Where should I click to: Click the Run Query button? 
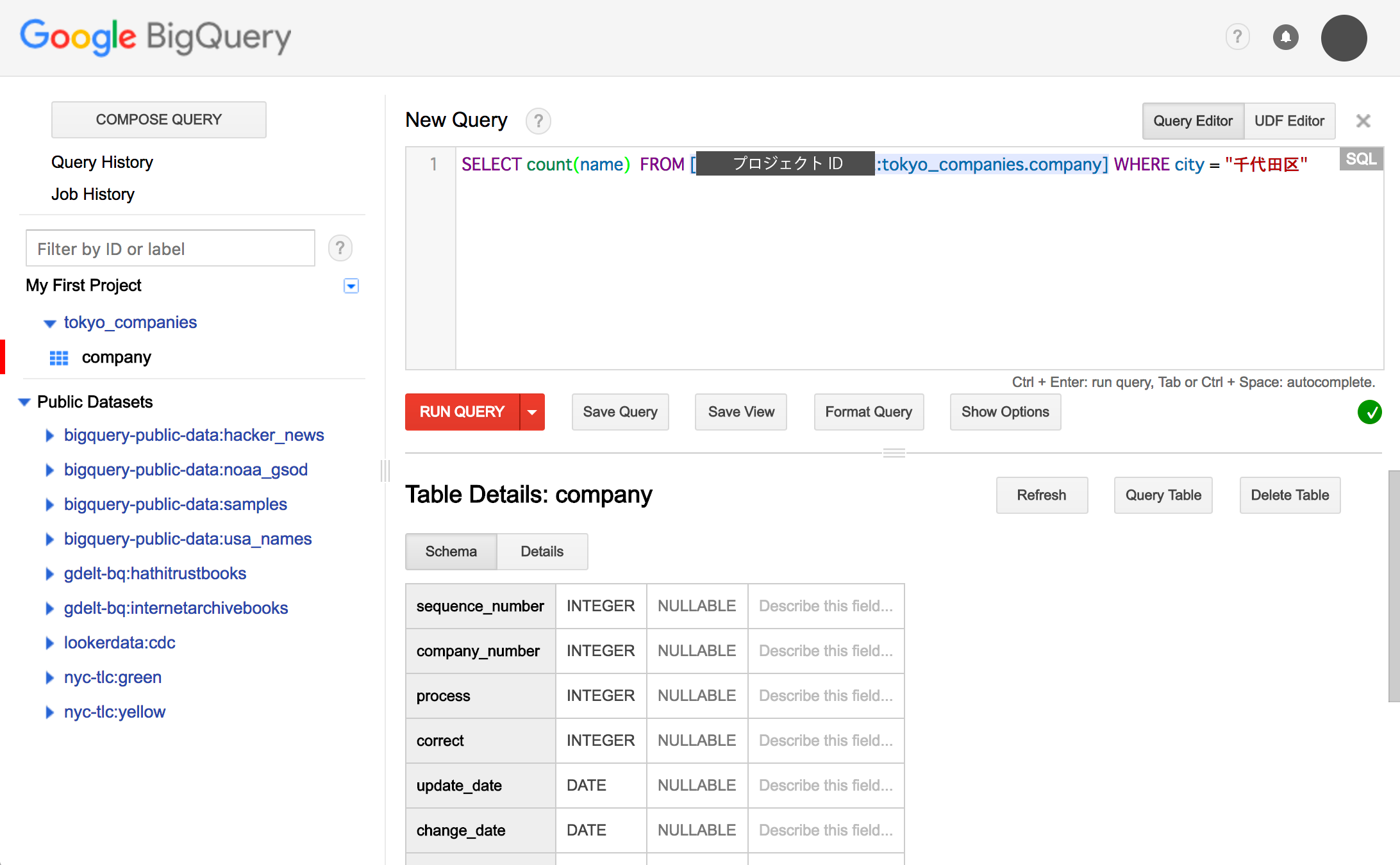(462, 412)
